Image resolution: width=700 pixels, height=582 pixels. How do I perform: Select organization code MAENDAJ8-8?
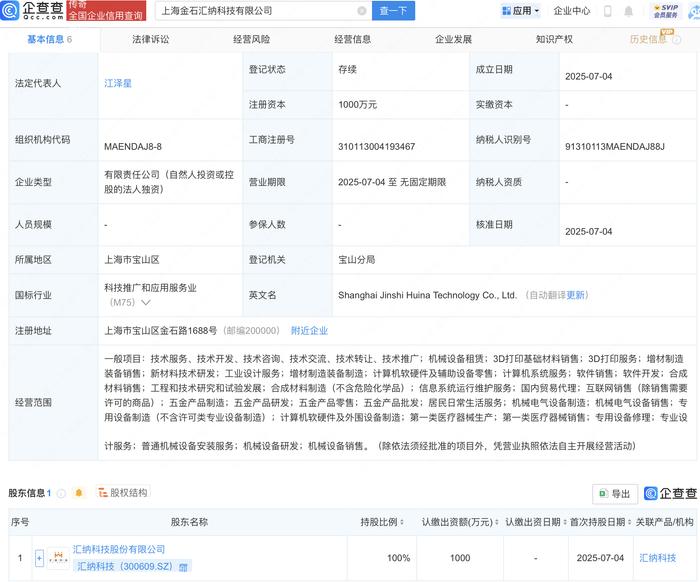[133, 147]
